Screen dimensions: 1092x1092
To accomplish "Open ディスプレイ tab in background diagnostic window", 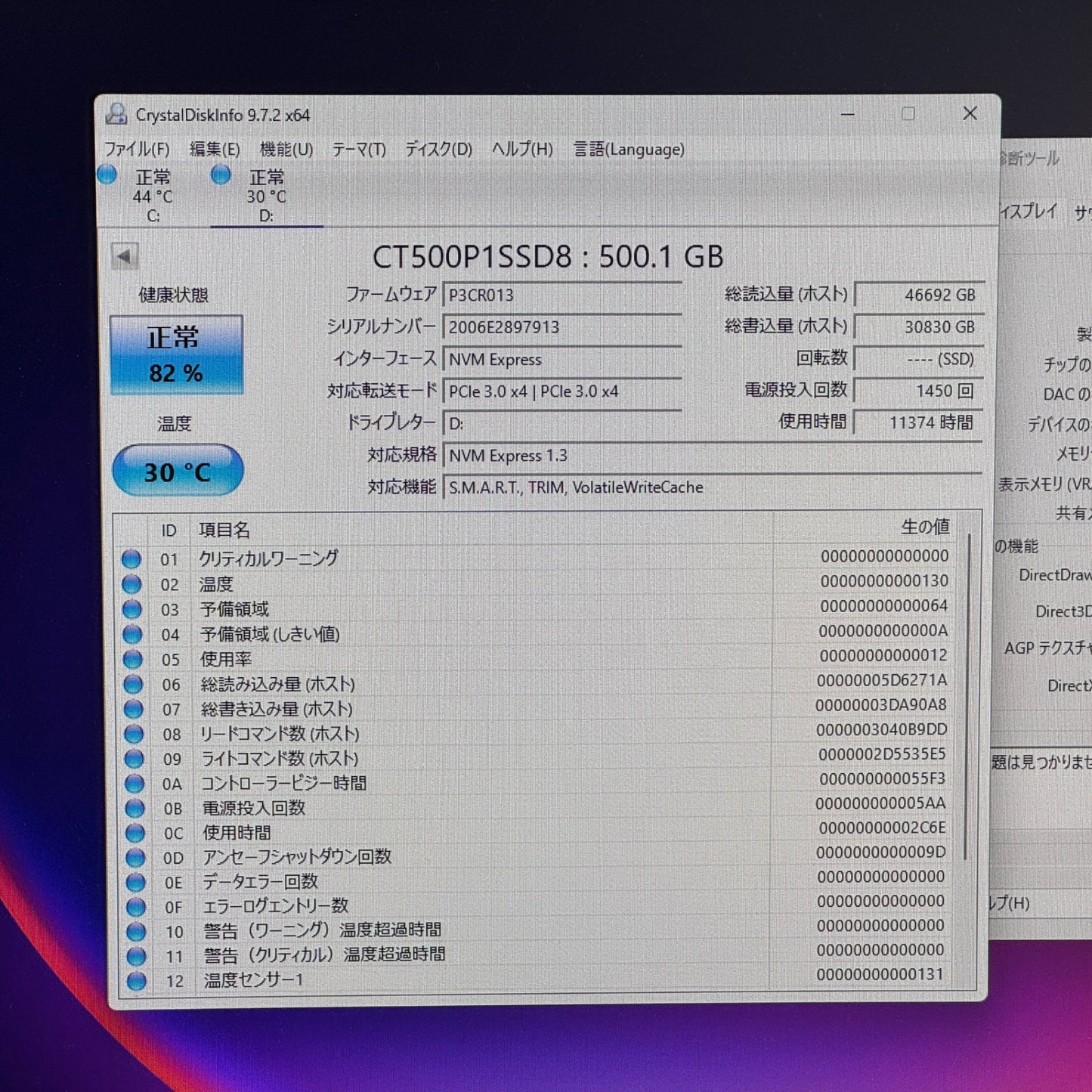I will [1028, 211].
